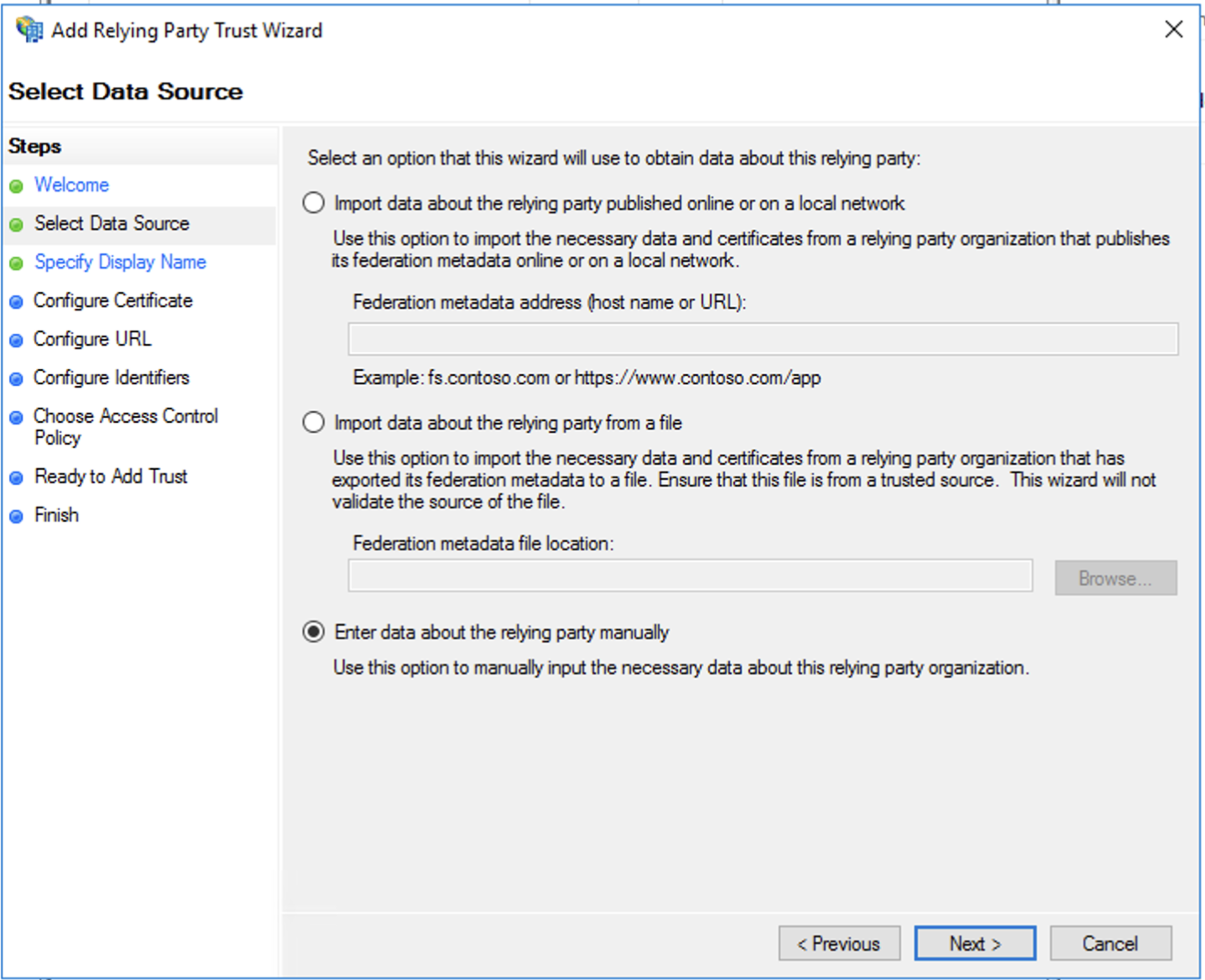The image size is (1205, 980).
Task: Click the green bullet beside Specify Display Name
Action: (x=18, y=263)
